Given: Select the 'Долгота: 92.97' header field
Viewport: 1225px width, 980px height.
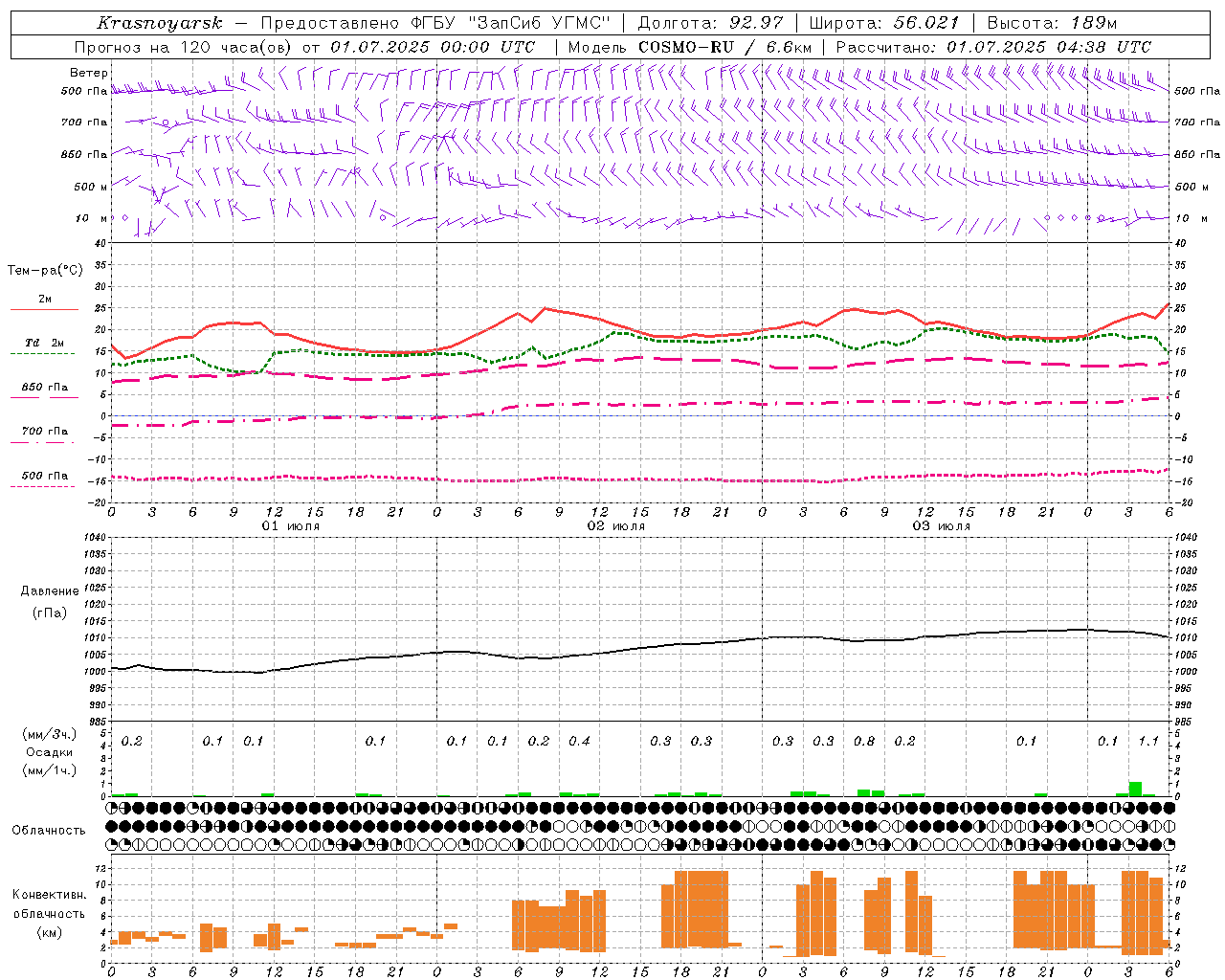Looking at the screenshot, I should coord(710,23).
